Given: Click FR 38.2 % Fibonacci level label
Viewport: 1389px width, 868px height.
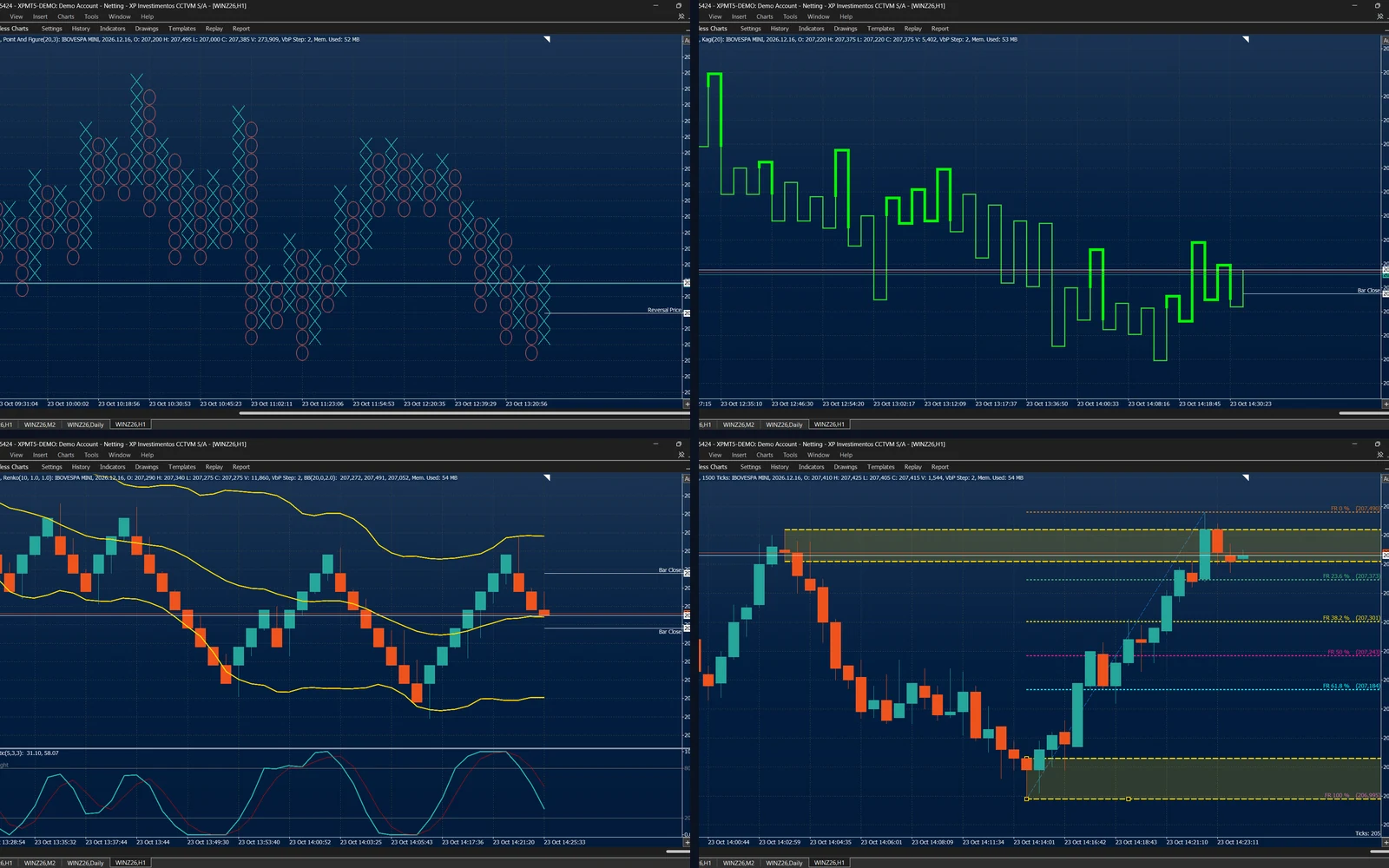Looking at the screenshot, I should pos(1351,618).
